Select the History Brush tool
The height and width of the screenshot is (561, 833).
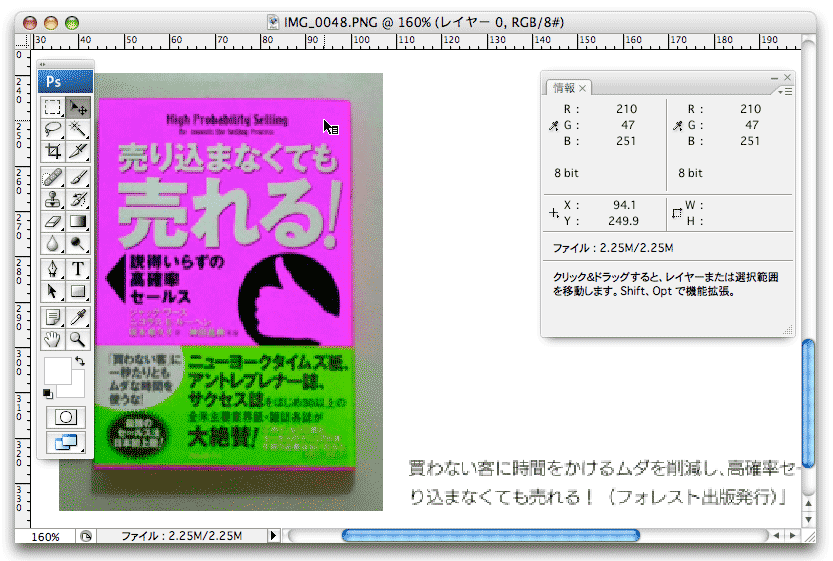click(78, 200)
